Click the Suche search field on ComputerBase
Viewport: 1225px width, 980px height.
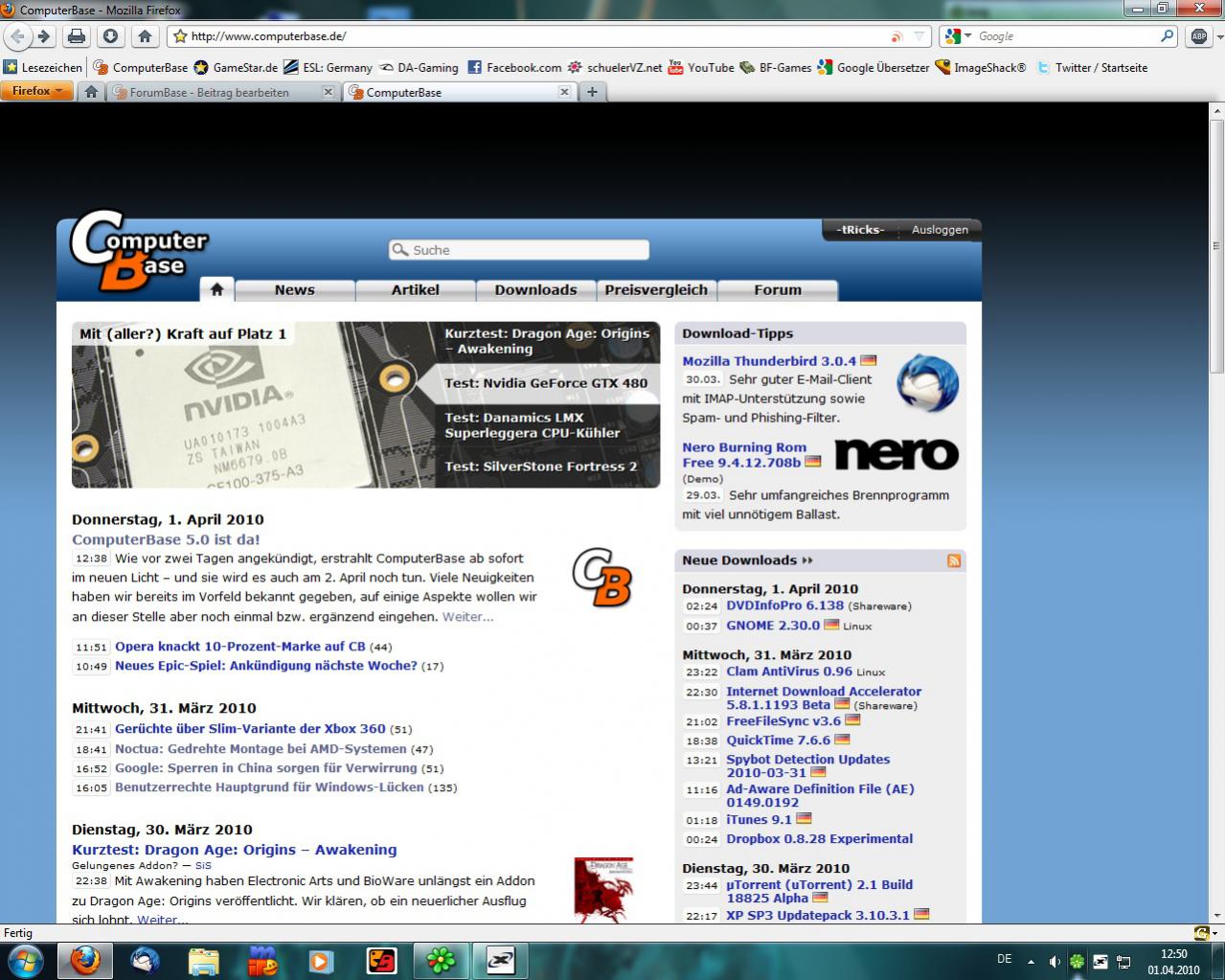coord(519,250)
